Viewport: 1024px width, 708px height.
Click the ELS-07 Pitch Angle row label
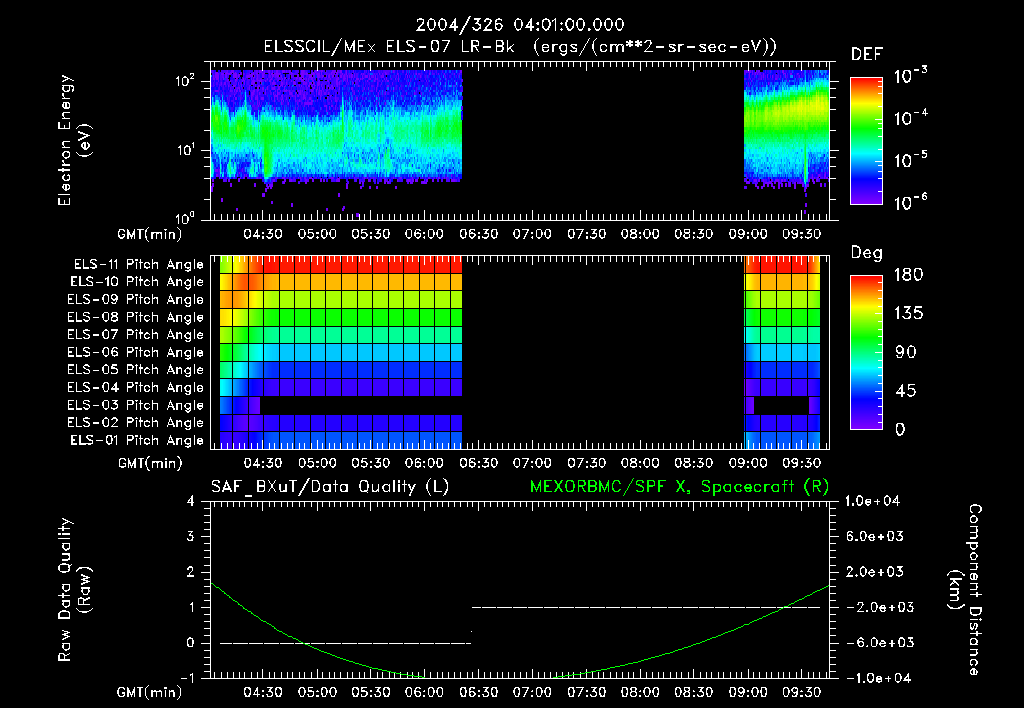pyautogui.click(x=136, y=334)
